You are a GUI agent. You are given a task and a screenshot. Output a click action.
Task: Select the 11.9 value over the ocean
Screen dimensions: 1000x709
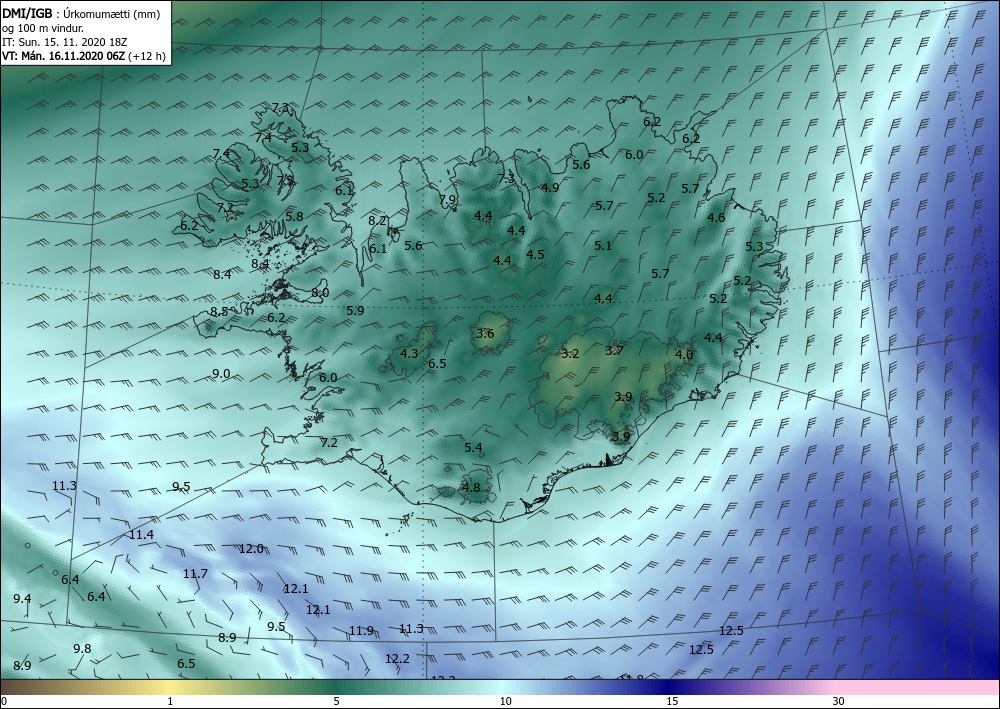pyautogui.click(x=362, y=631)
